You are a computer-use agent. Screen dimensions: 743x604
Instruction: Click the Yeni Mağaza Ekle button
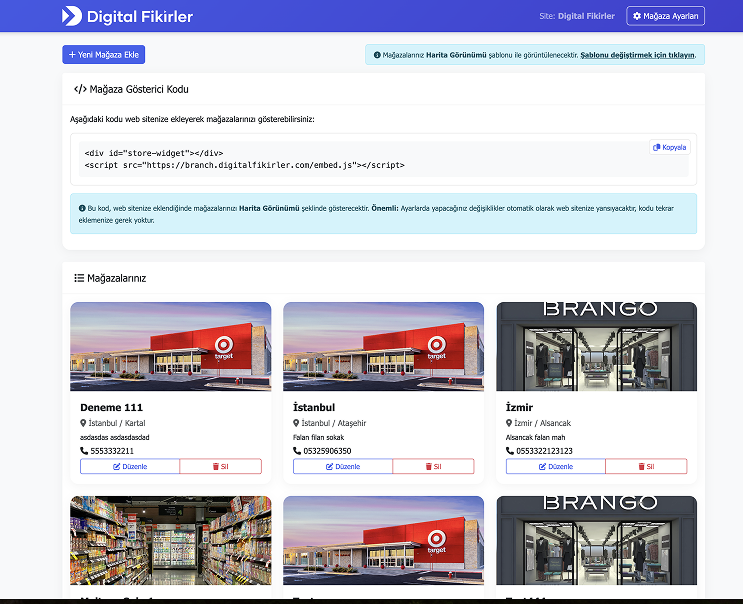point(103,54)
